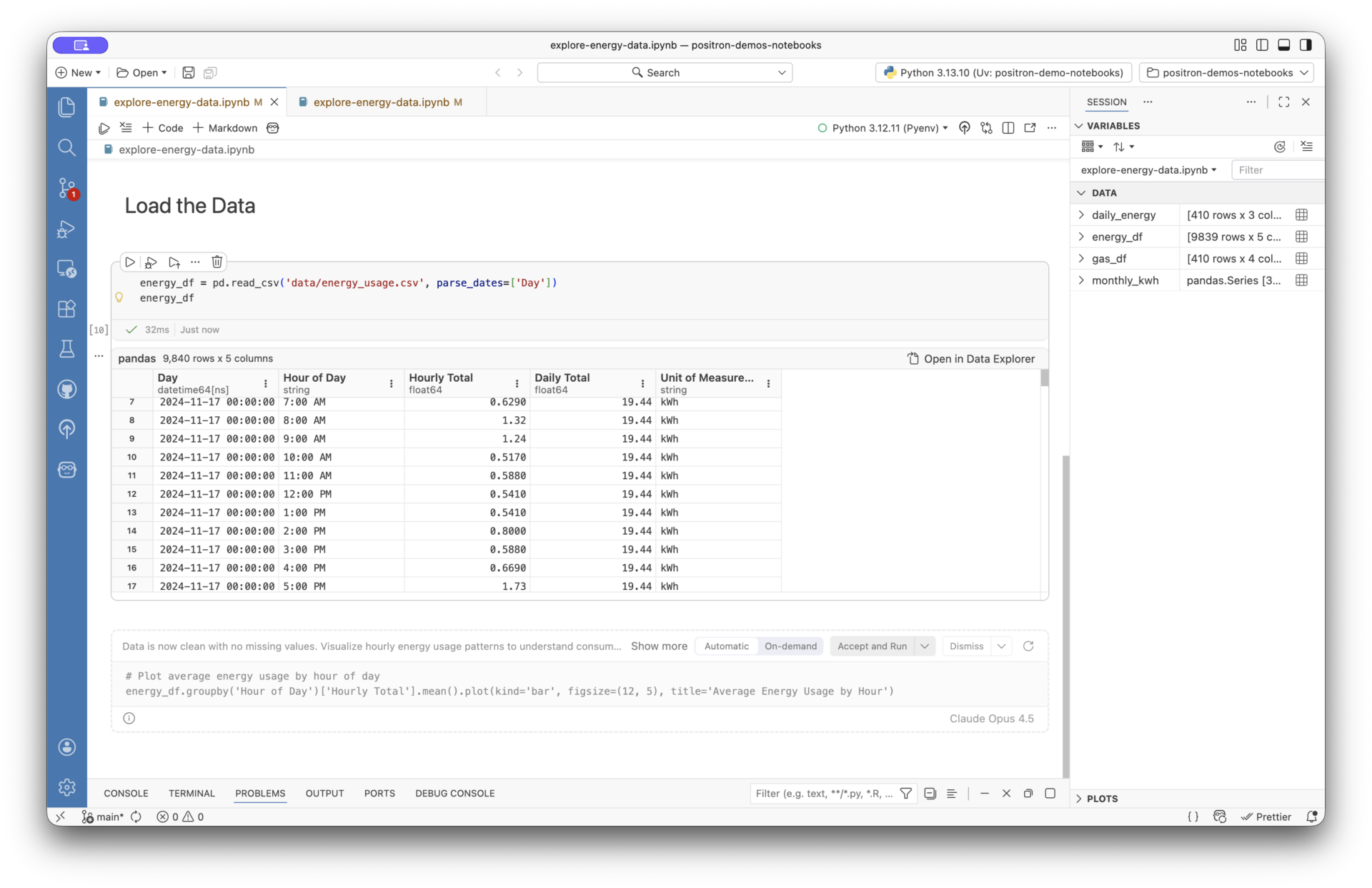Image resolution: width=1372 pixels, height=888 pixels.
Task: Click the variables Filter input field
Action: (x=1277, y=170)
